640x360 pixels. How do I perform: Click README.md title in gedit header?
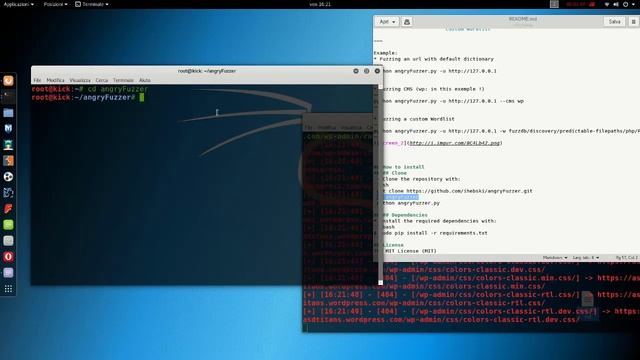click(x=523, y=19)
